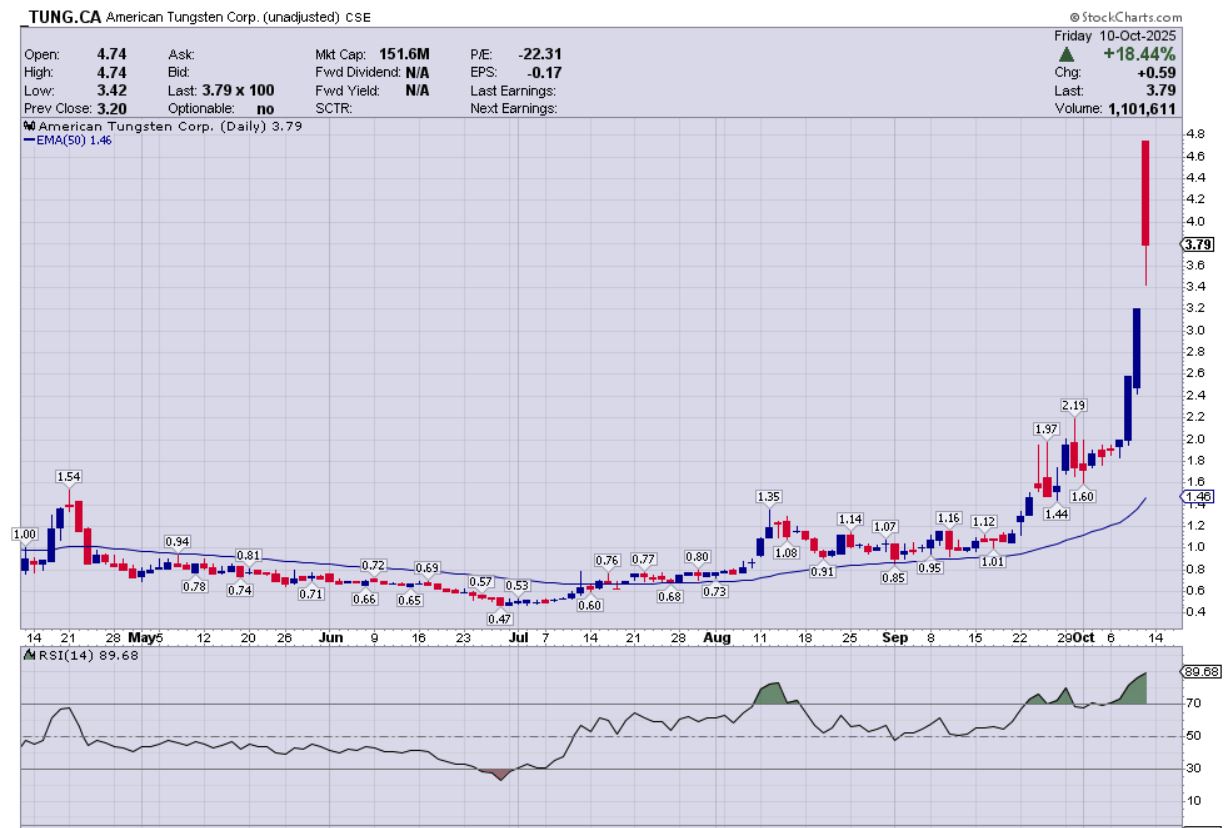The width and height of the screenshot is (1230, 828).
Task: Click the tall red candlestick on October 10
Action: 1145,193
